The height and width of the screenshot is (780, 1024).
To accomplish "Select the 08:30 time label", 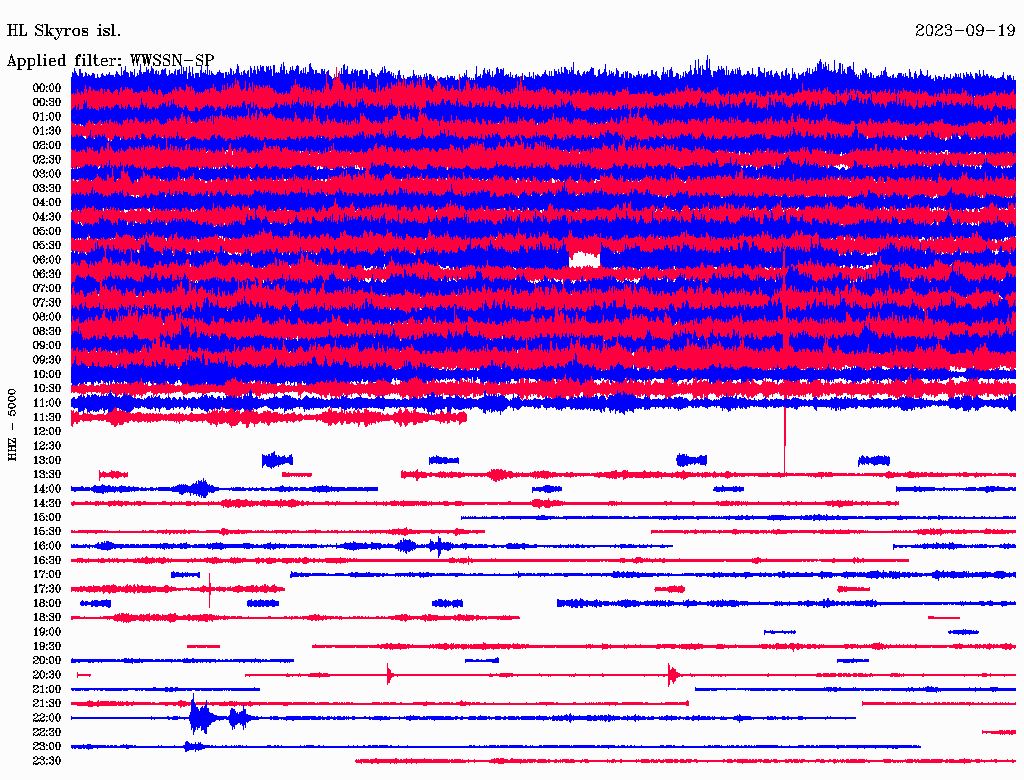I will tap(47, 331).
